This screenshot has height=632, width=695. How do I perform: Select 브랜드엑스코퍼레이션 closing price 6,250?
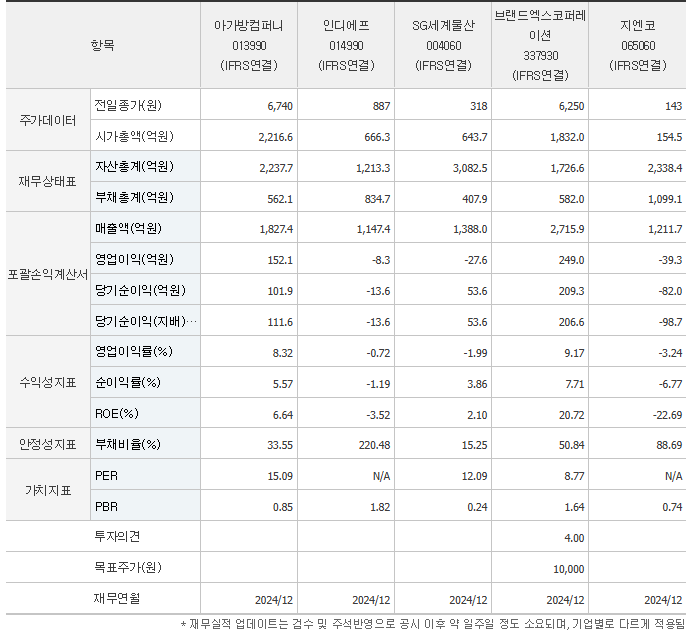click(x=571, y=106)
